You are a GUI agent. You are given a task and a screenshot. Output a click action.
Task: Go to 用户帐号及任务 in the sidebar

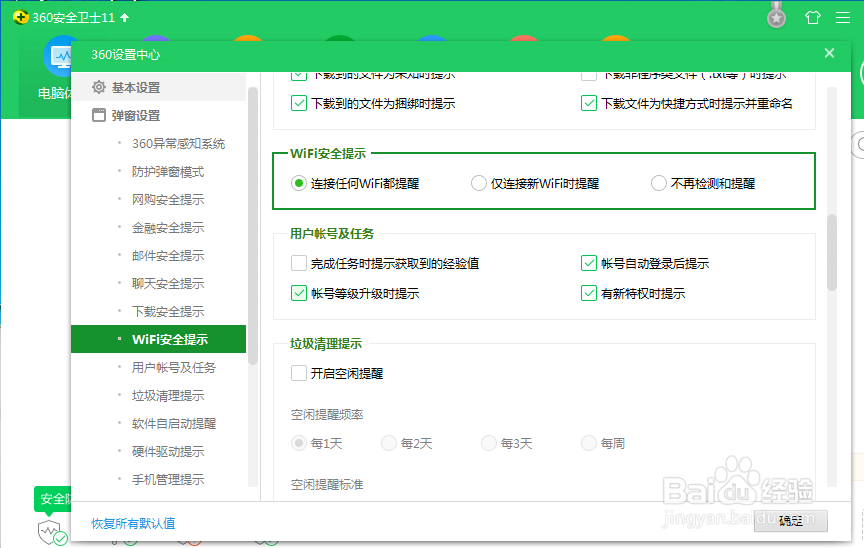coord(174,367)
